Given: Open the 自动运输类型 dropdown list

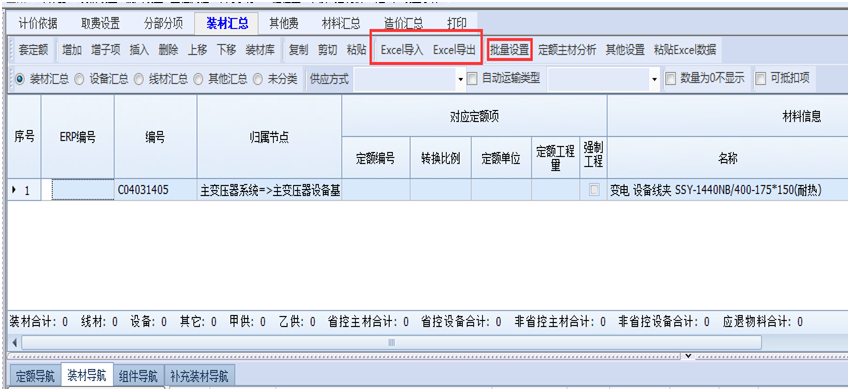Looking at the screenshot, I should [655, 80].
